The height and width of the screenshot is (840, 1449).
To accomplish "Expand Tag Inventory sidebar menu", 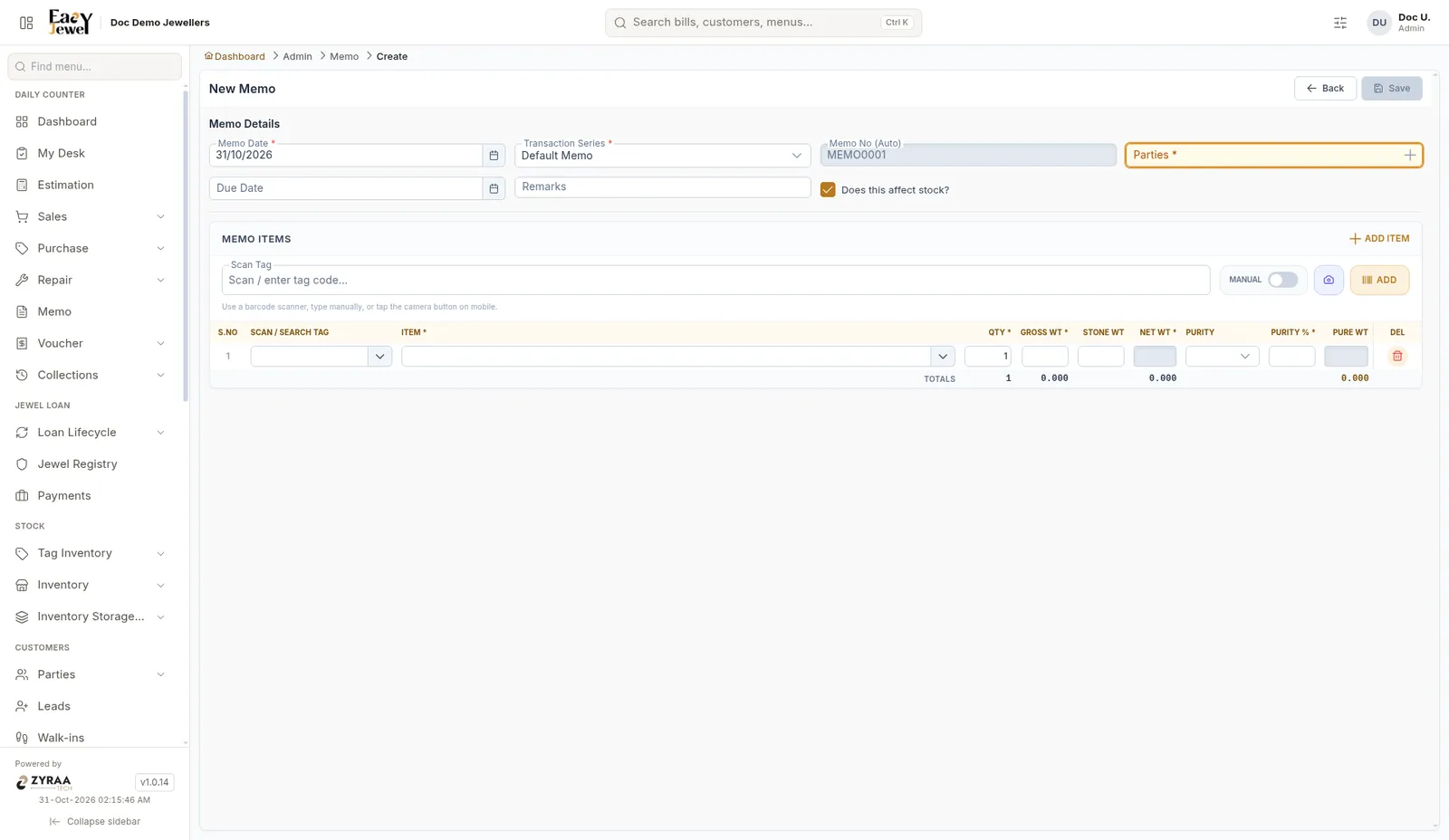I will [91, 553].
